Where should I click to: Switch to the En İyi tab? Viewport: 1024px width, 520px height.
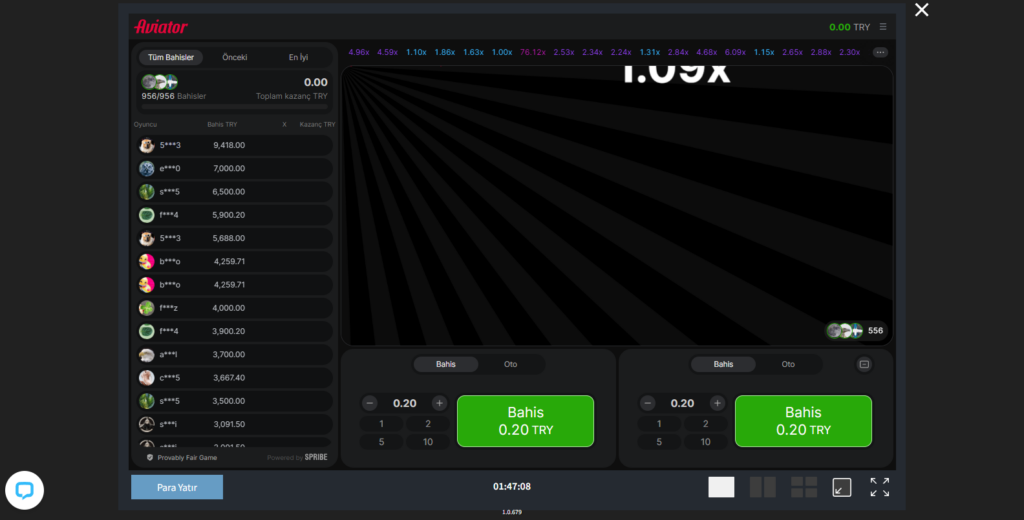pyautogui.click(x=298, y=57)
